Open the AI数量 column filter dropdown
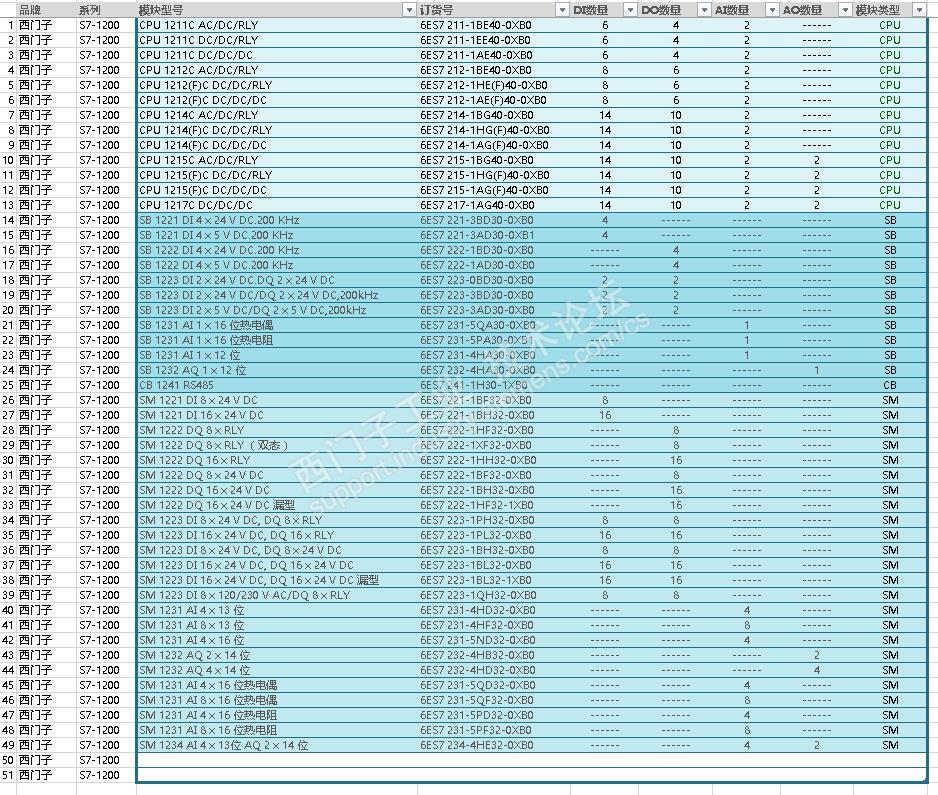 (x=772, y=10)
